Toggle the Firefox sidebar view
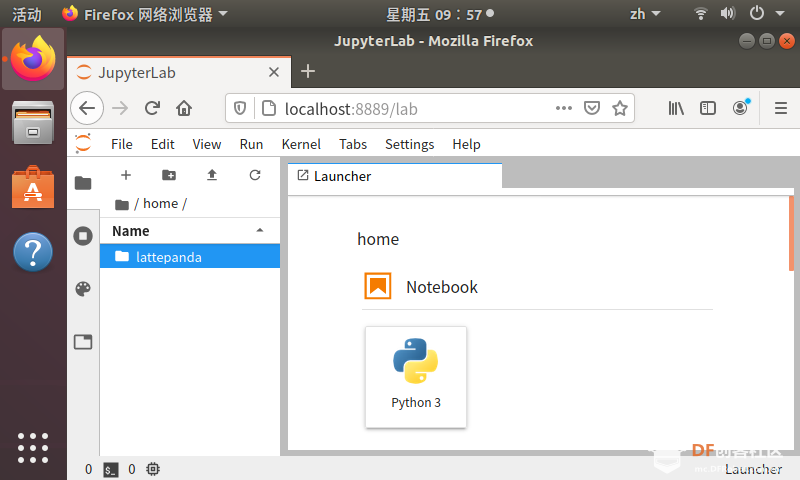This screenshot has width=800, height=480. pos(708,108)
